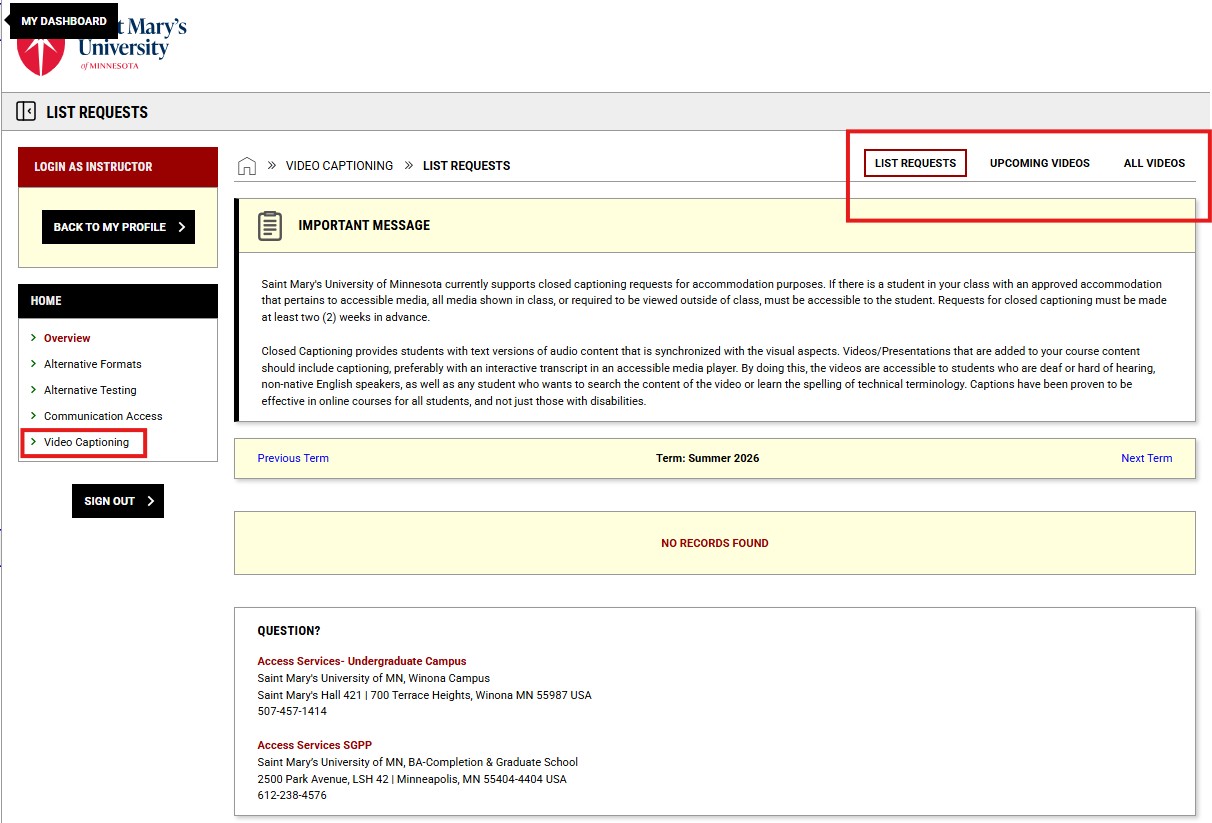Click the Term: Summer 2026 label

[x=707, y=458]
